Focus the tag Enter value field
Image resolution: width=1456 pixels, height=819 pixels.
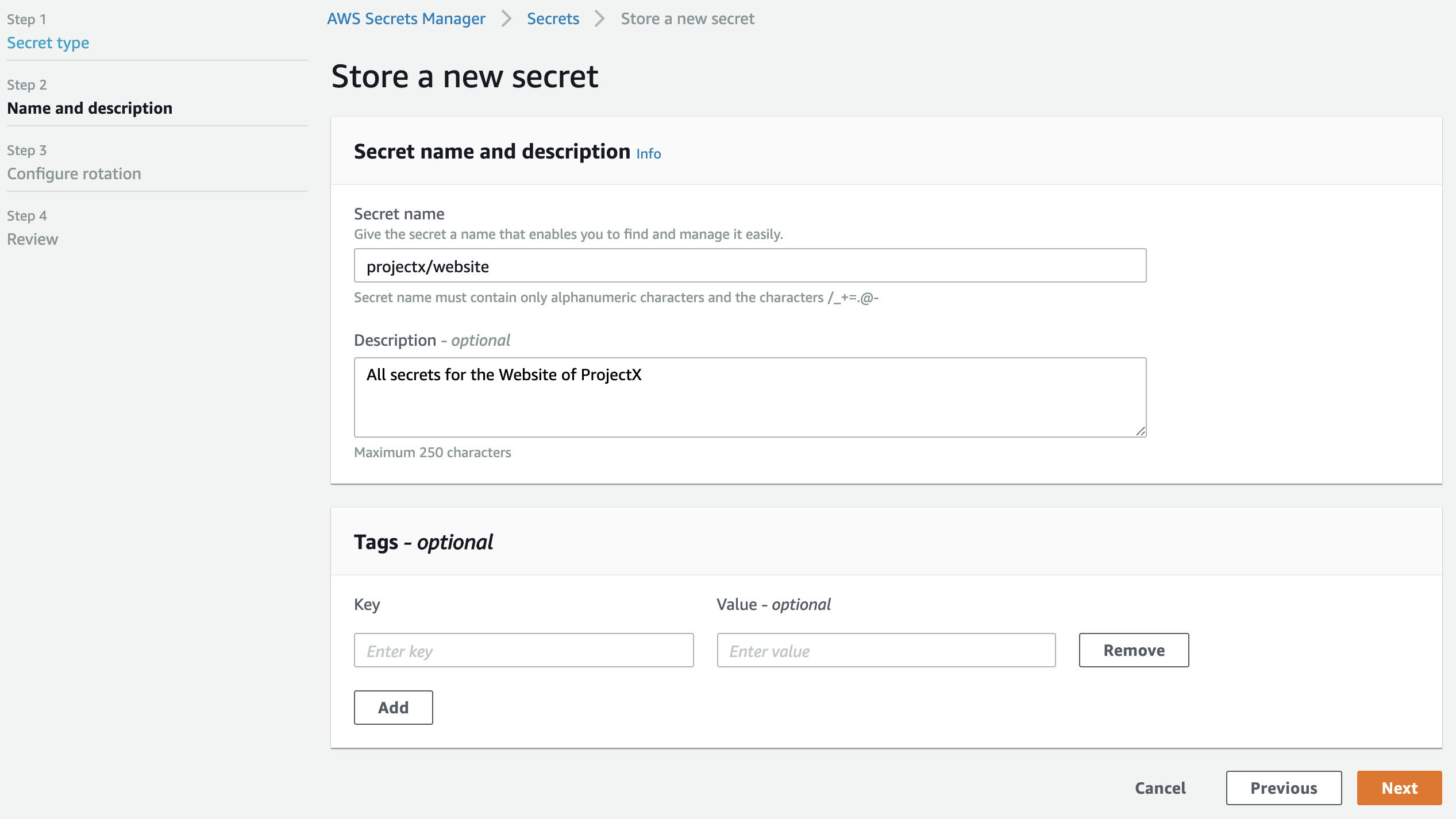(886, 651)
